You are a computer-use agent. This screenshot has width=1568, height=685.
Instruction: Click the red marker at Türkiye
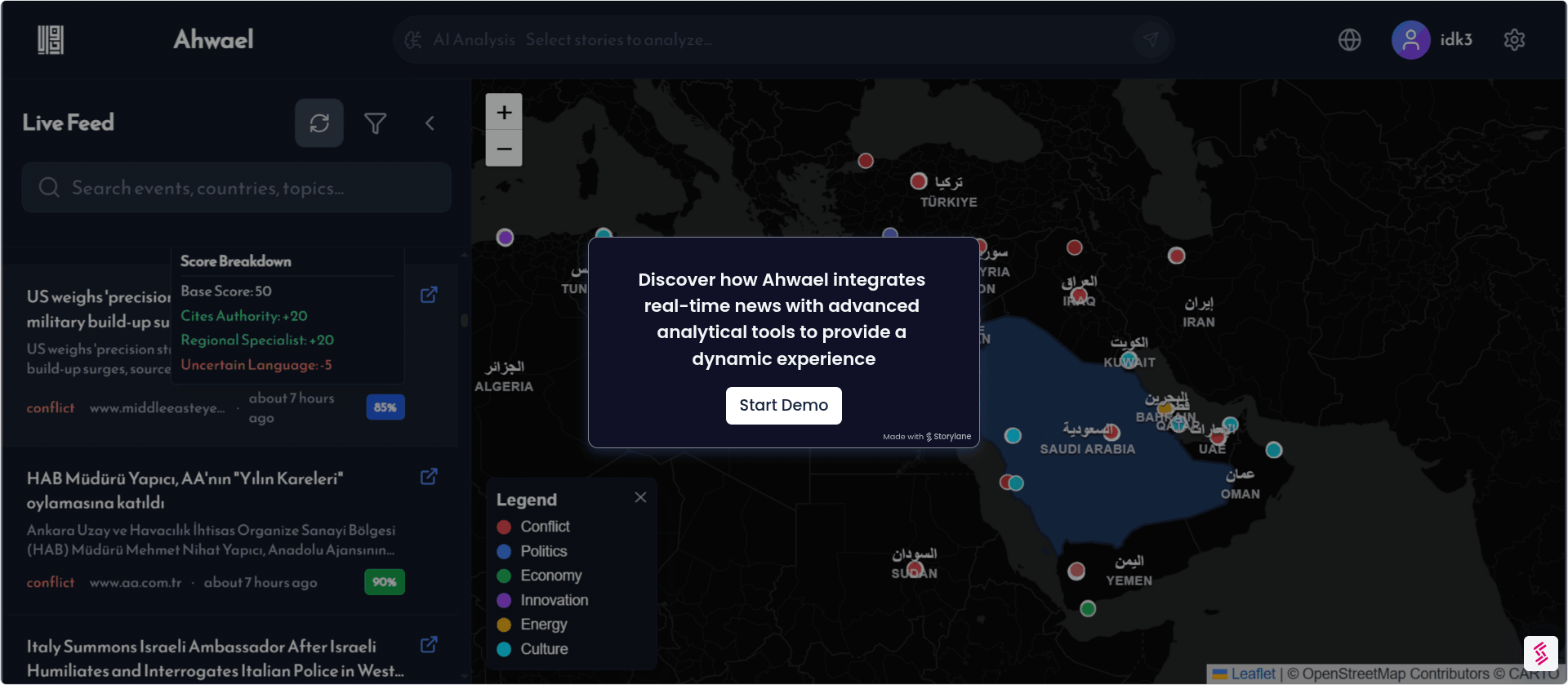tap(919, 181)
